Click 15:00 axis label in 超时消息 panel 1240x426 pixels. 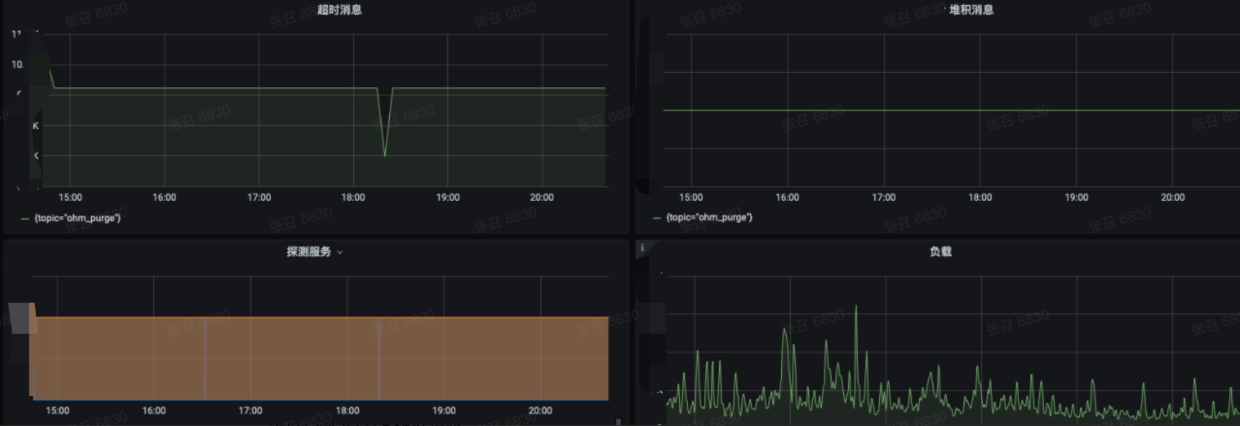(70, 197)
